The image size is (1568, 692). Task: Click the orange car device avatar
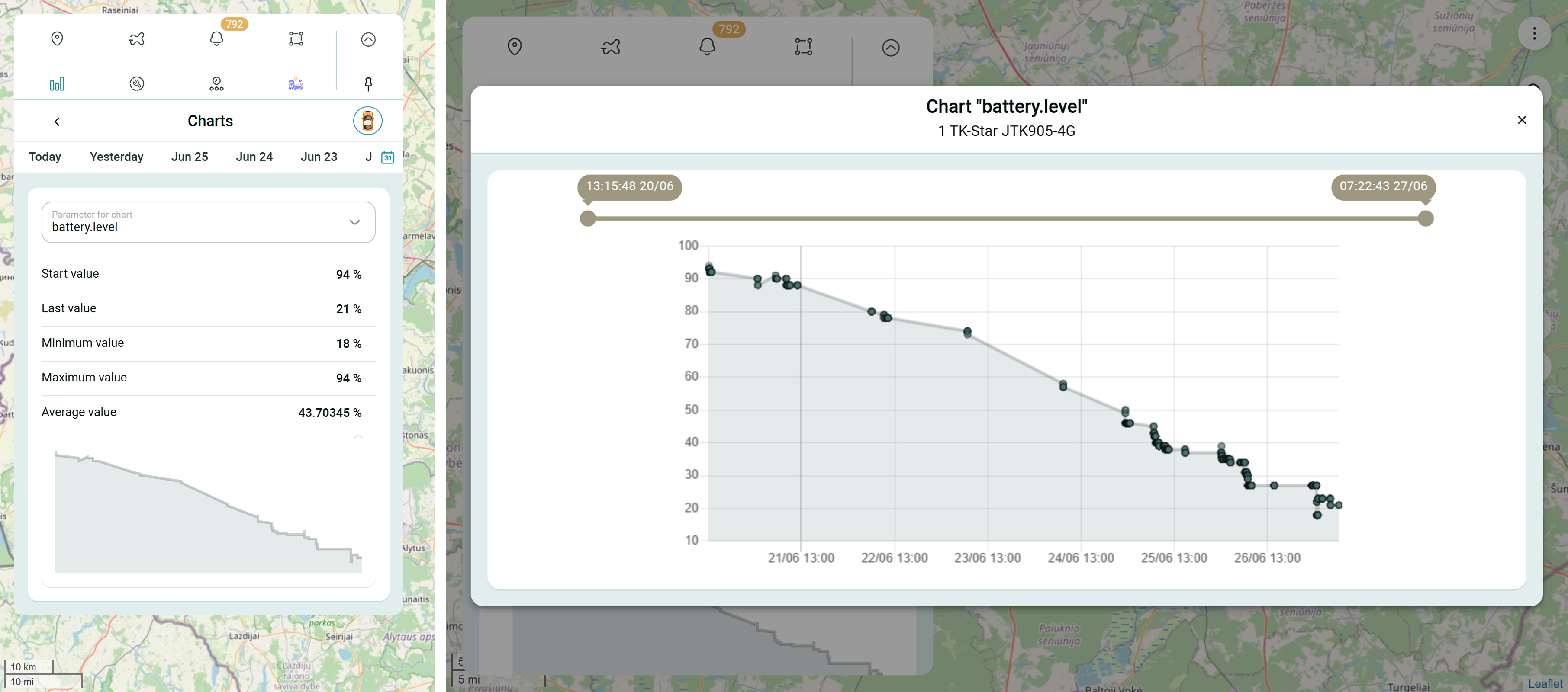[x=367, y=120]
